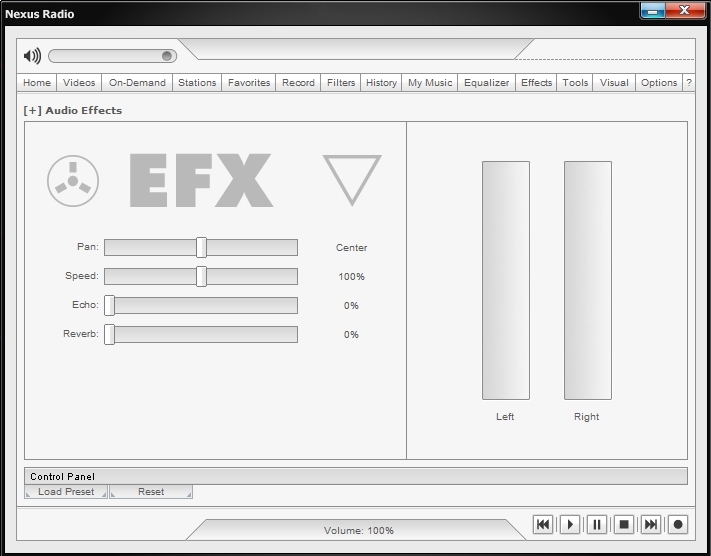Click the Pan slider handle
This screenshot has width=711, height=556.
pyautogui.click(x=201, y=247)
